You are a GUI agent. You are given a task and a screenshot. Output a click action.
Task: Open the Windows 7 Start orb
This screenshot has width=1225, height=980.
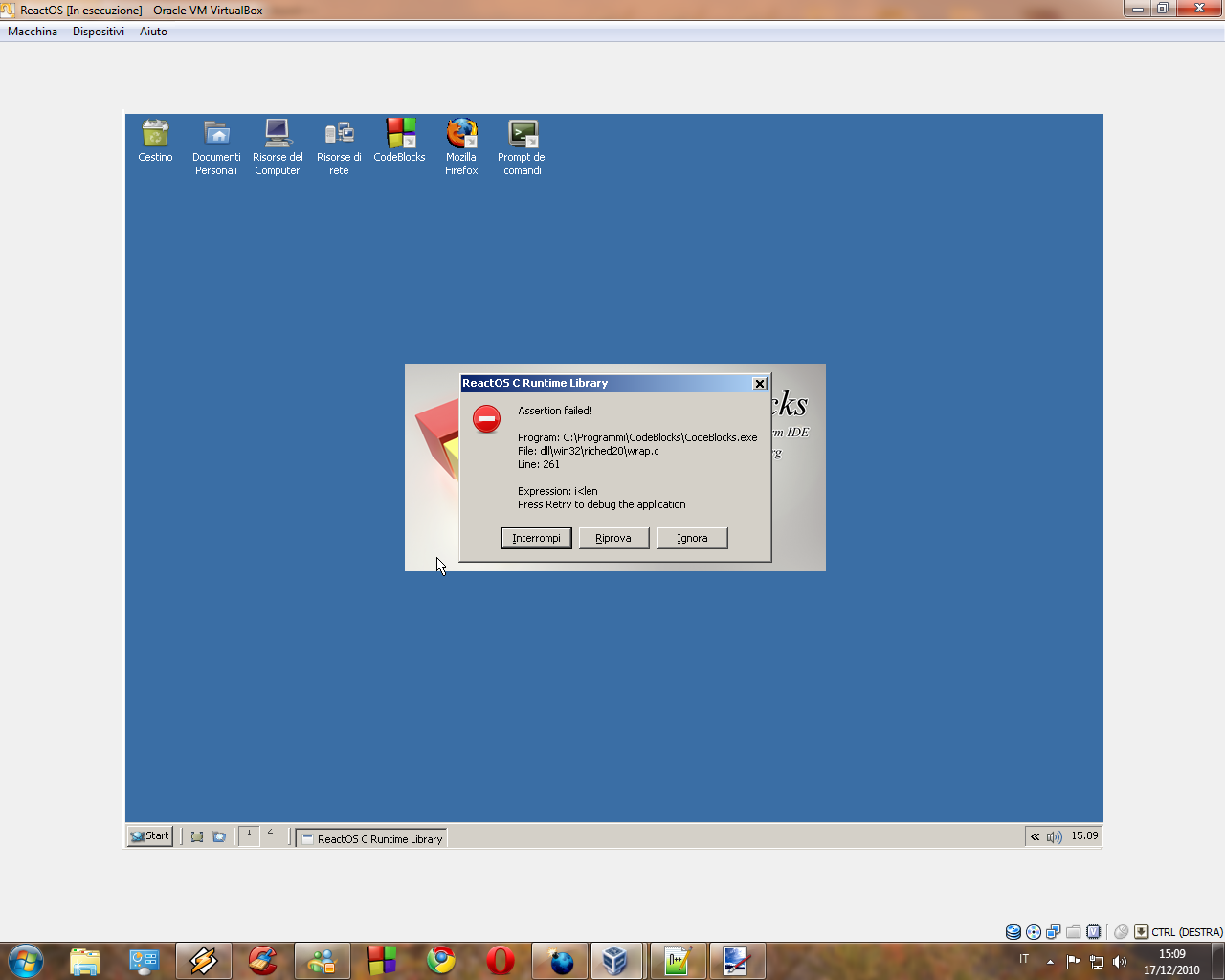coord(26,961)
